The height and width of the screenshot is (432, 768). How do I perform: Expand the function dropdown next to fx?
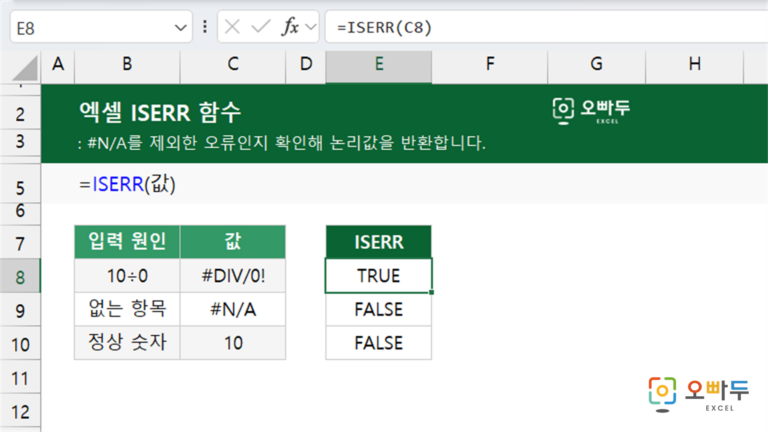[311, 27]
